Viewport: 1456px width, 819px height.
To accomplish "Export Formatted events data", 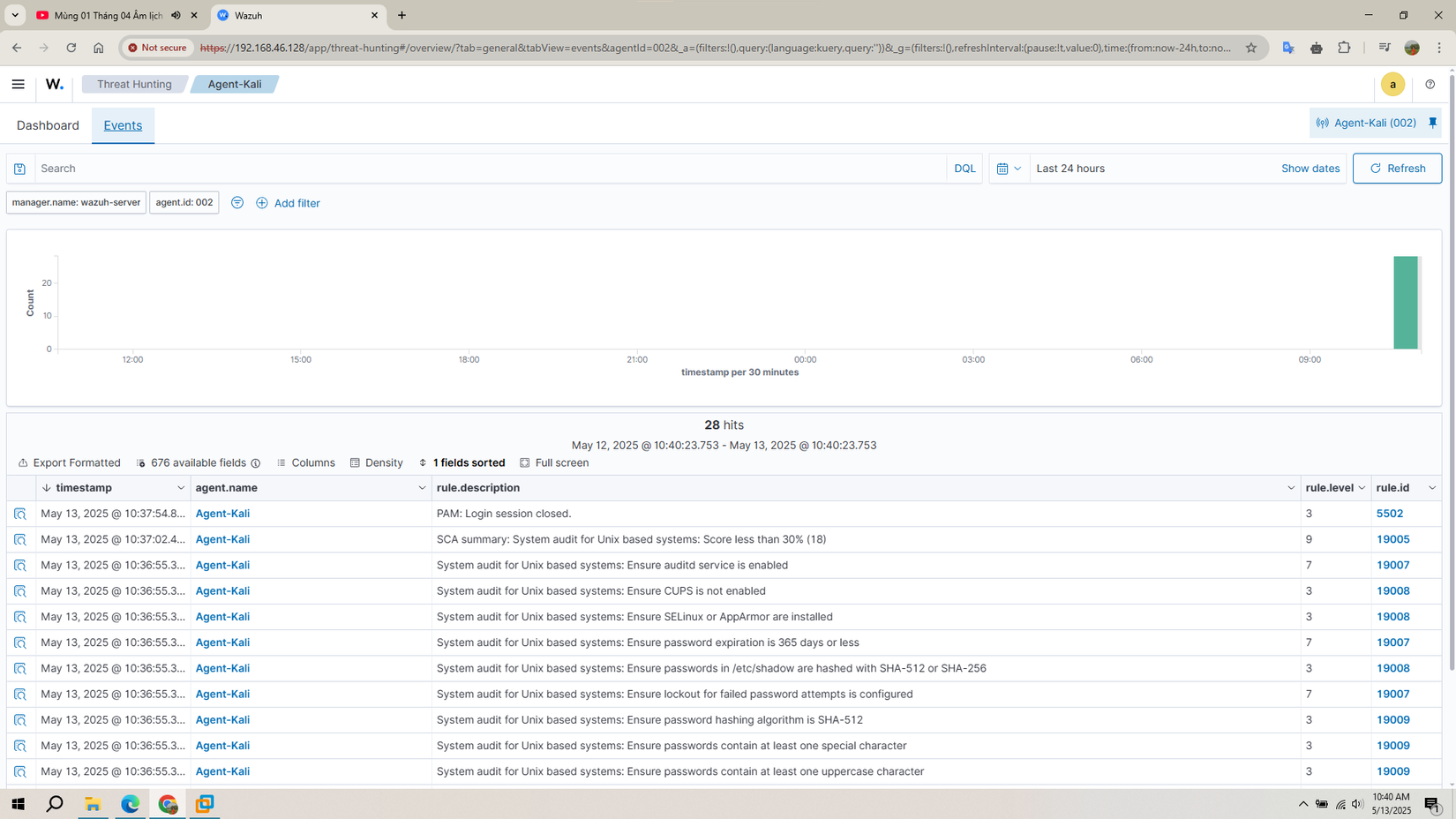I will coord(69,462).
